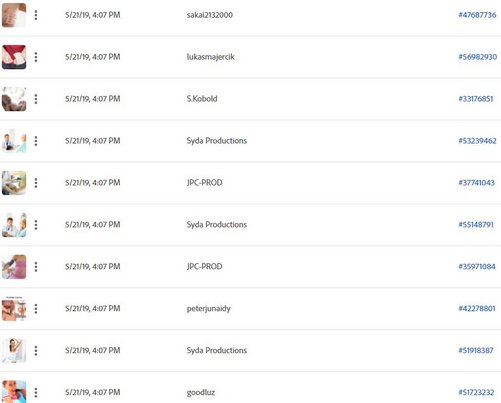
Task: Open more options for asset #35971084
Action: pyautogui.click(x=36, y=267)
